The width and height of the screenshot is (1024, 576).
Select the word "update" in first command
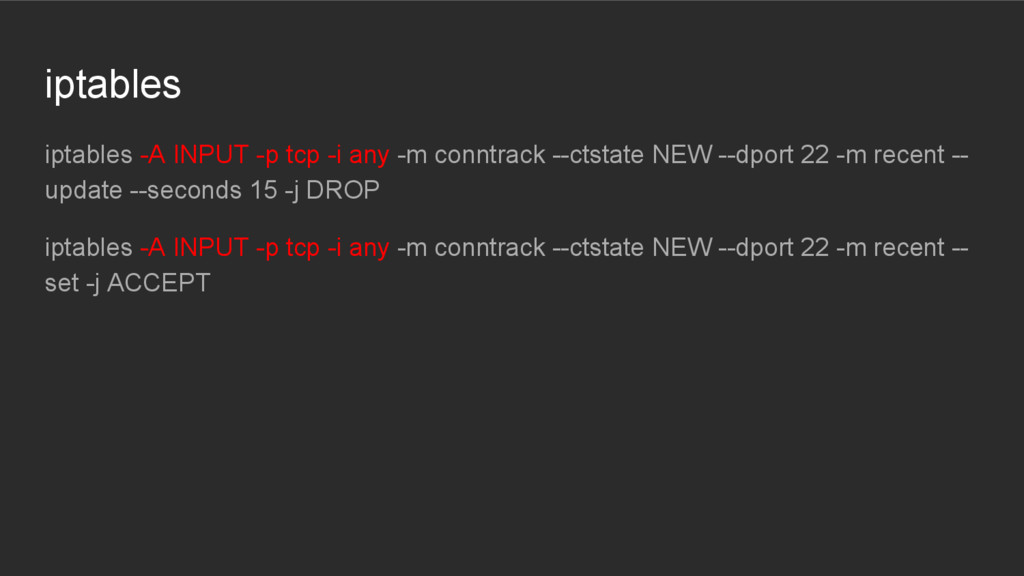tap(84, 191)
